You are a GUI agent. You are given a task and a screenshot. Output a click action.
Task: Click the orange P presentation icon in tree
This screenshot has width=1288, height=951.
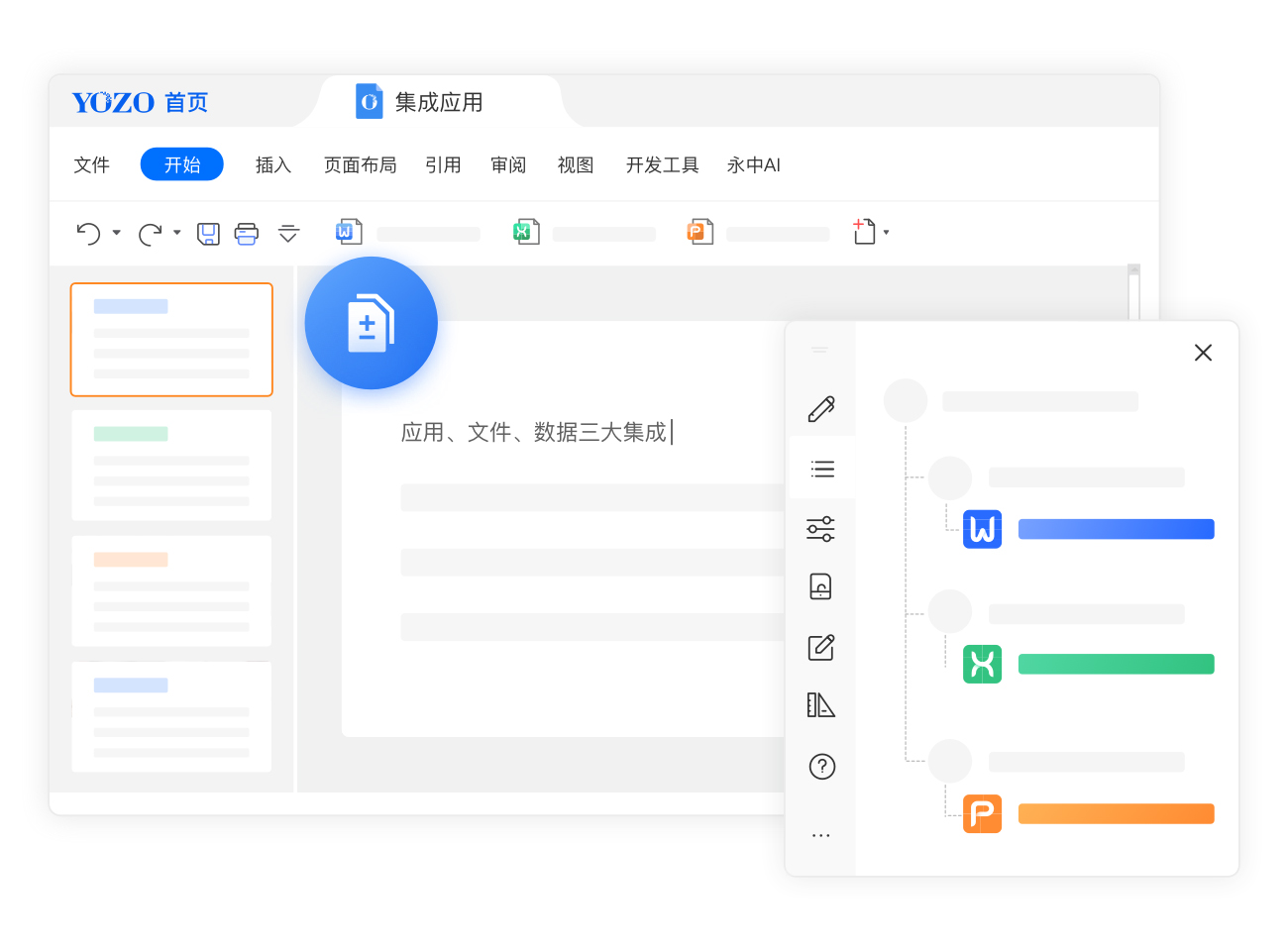982,814
